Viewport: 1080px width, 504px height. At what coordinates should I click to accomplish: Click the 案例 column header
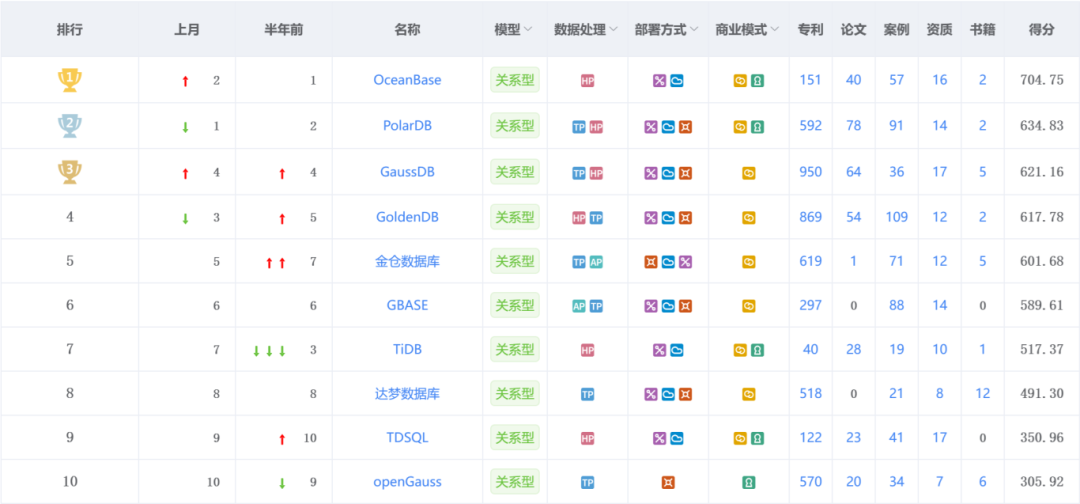[x=897, y=30]
